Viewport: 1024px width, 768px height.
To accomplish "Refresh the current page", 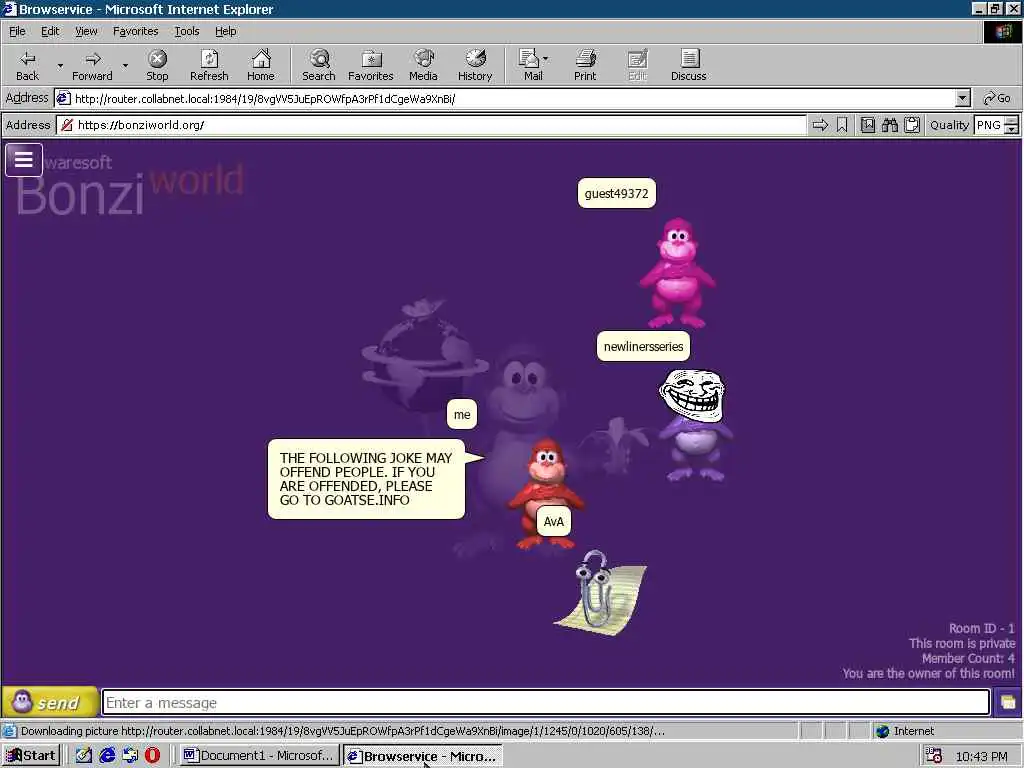I will (209, 65).
